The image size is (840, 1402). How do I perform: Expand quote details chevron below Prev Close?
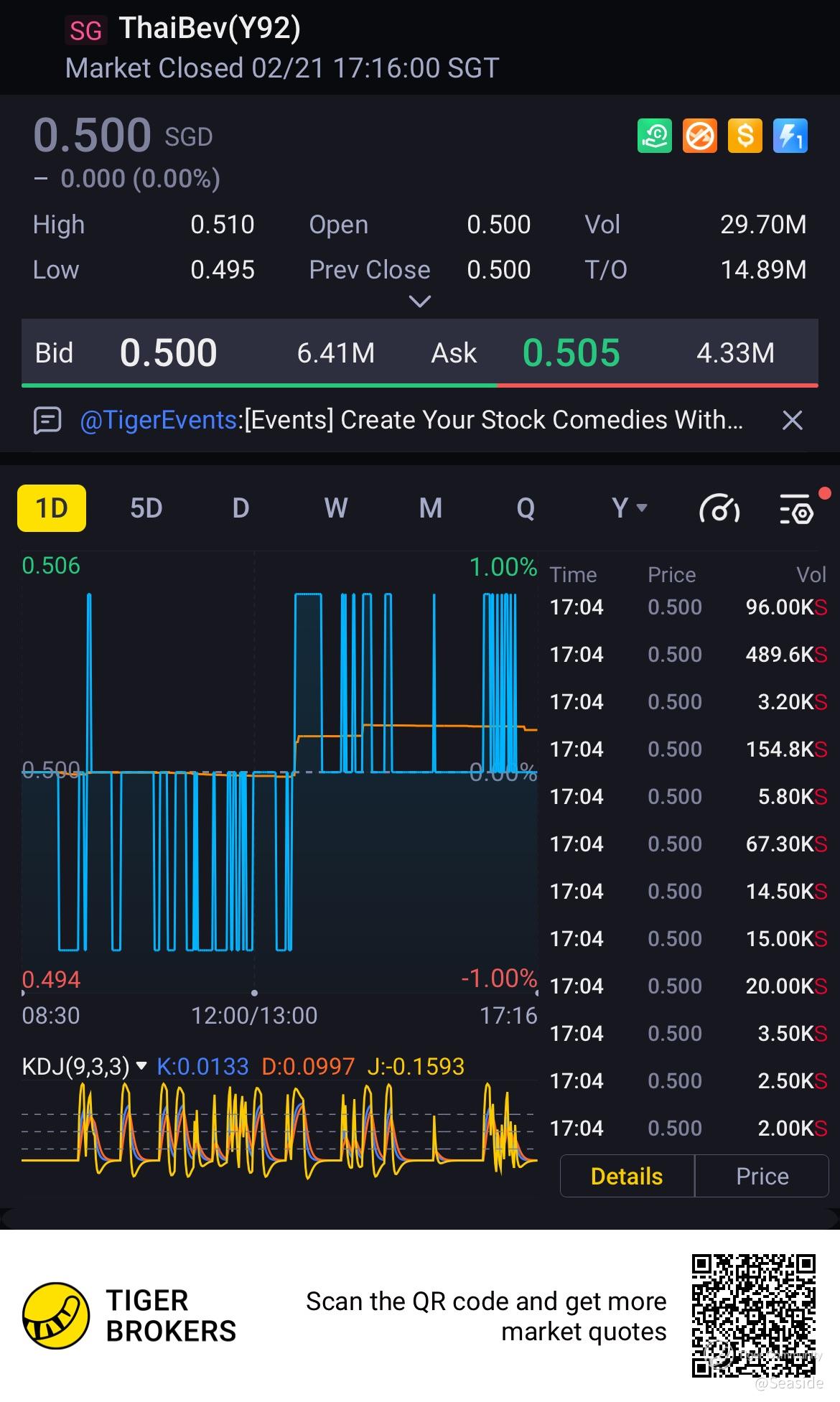419,302
